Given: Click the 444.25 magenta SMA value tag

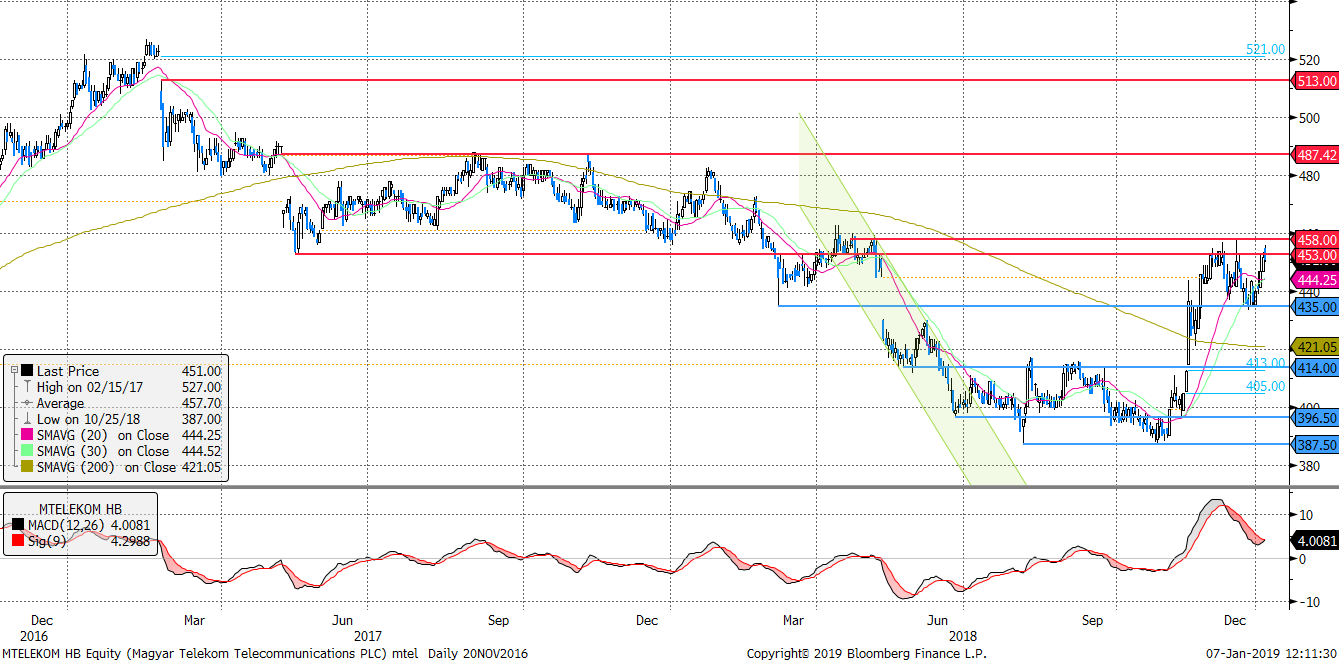Looking at the screenshot, I should (x=1316, y=280).
